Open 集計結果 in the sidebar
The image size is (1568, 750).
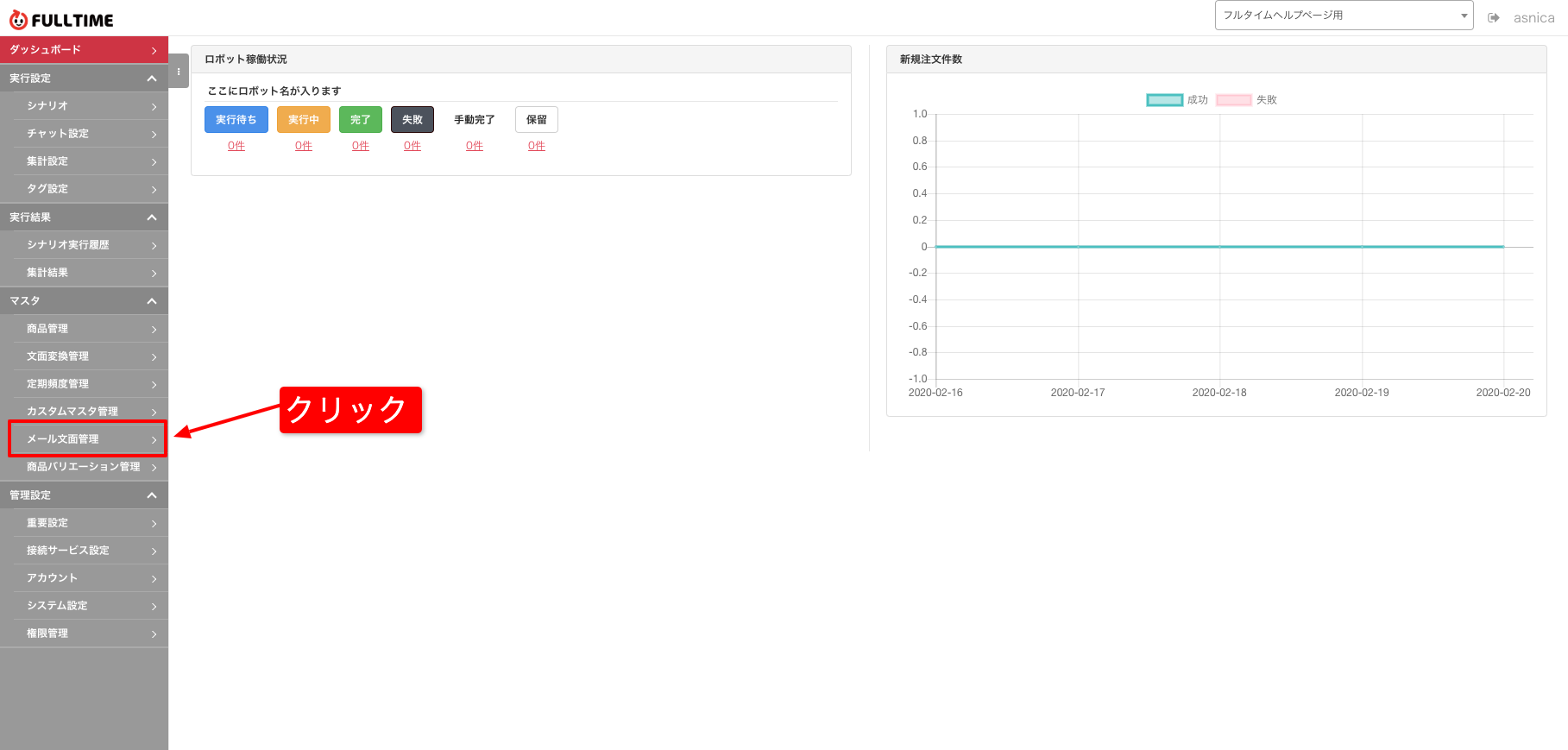tap(84, 273)
